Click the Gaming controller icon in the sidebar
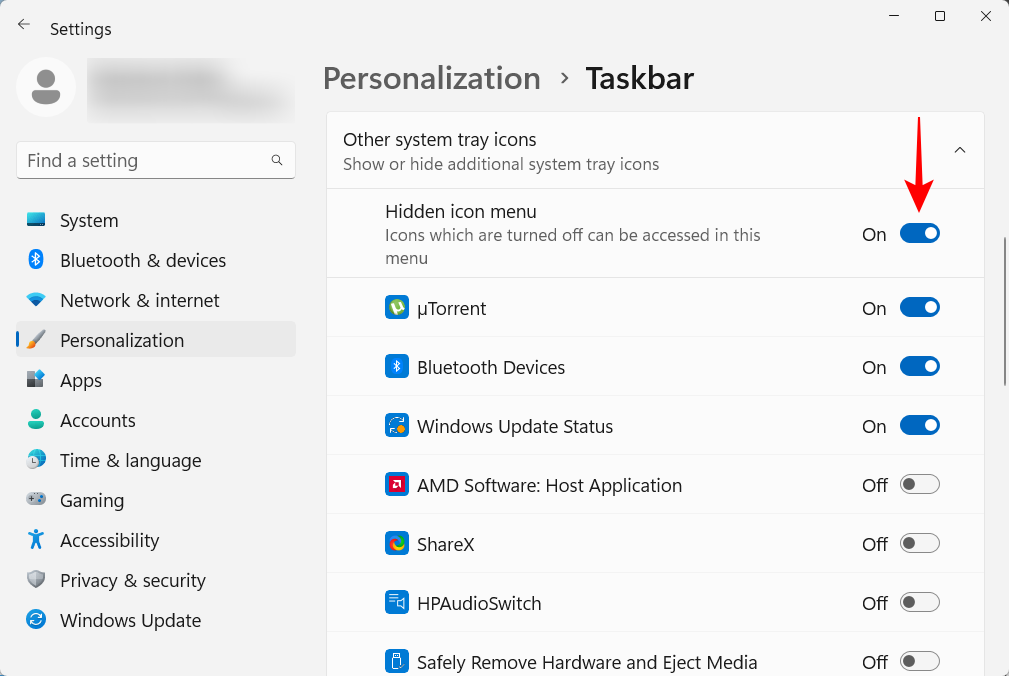Screen dimensions: 1009x676 [x=35, y=500]
